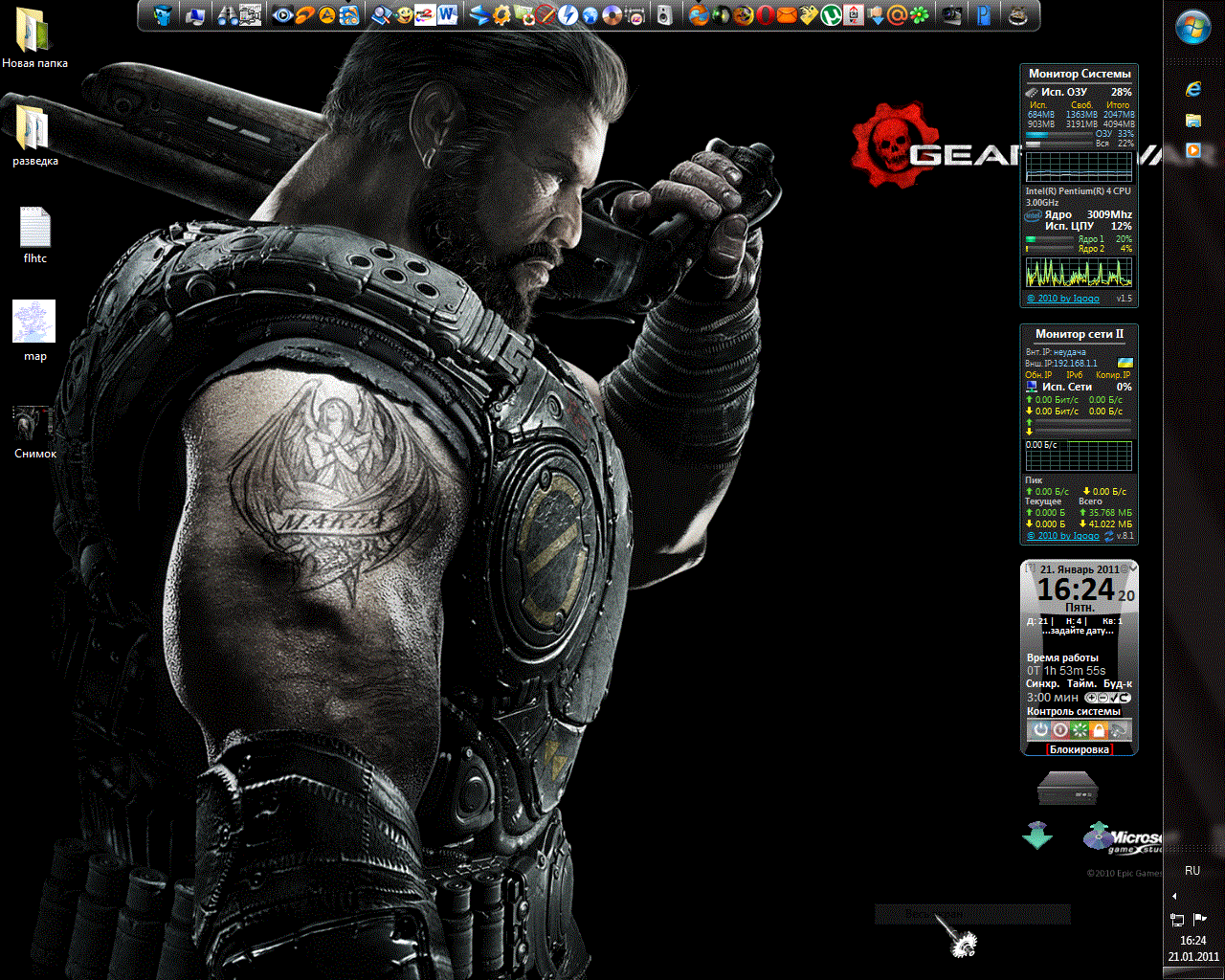1225x980 pixels.
Task: Launch the binoculars search icon in dock
Action: pyautogui.click(x=228, y=15)
